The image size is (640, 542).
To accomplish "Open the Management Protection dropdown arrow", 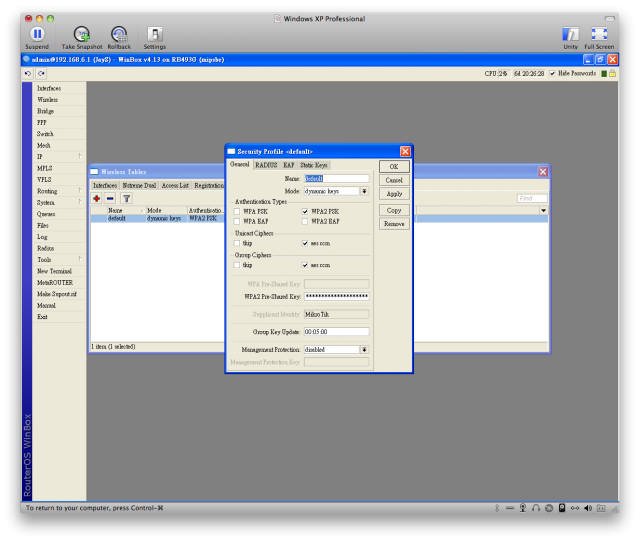I will (364, 350).
